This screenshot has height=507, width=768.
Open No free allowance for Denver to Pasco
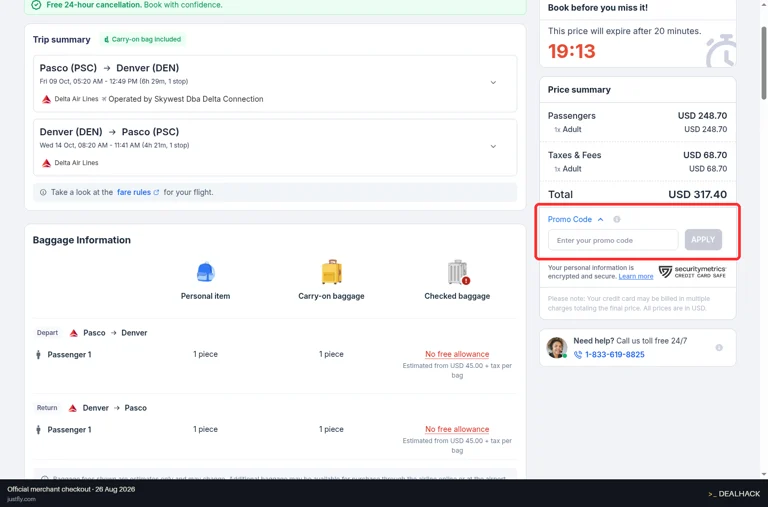(457, 429)
